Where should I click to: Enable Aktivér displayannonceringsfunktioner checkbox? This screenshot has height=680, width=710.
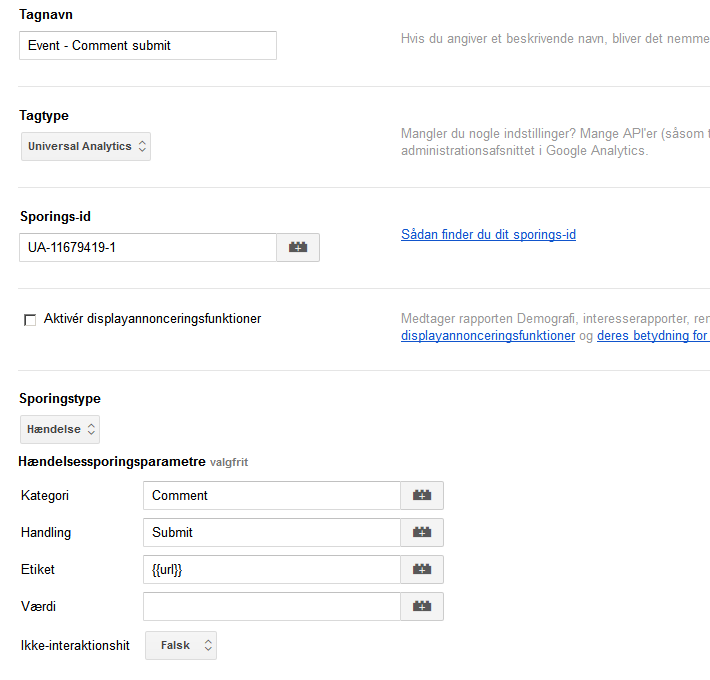click(30, 320)
